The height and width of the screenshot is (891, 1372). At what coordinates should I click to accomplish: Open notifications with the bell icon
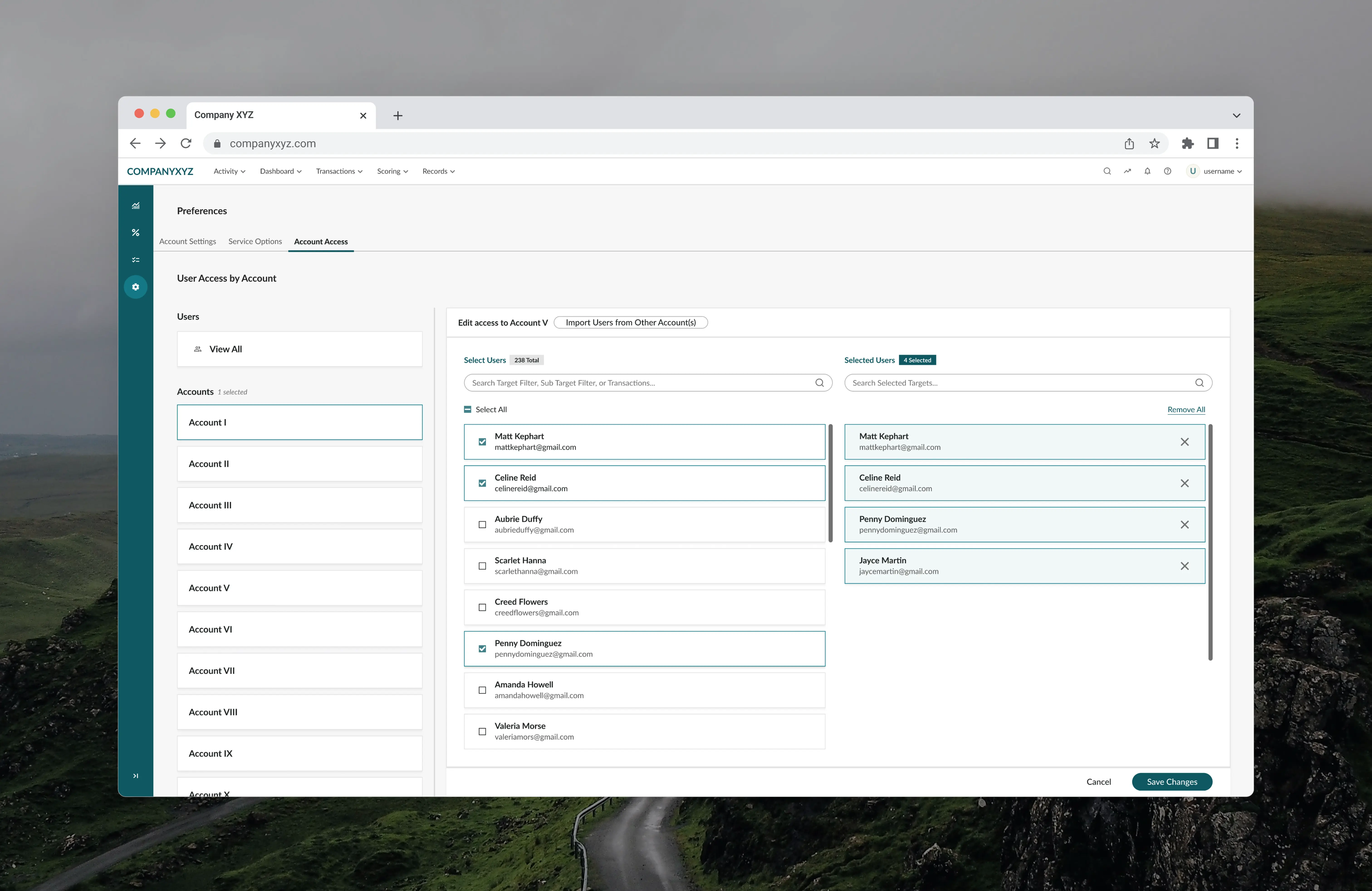tap(1147, 171)
